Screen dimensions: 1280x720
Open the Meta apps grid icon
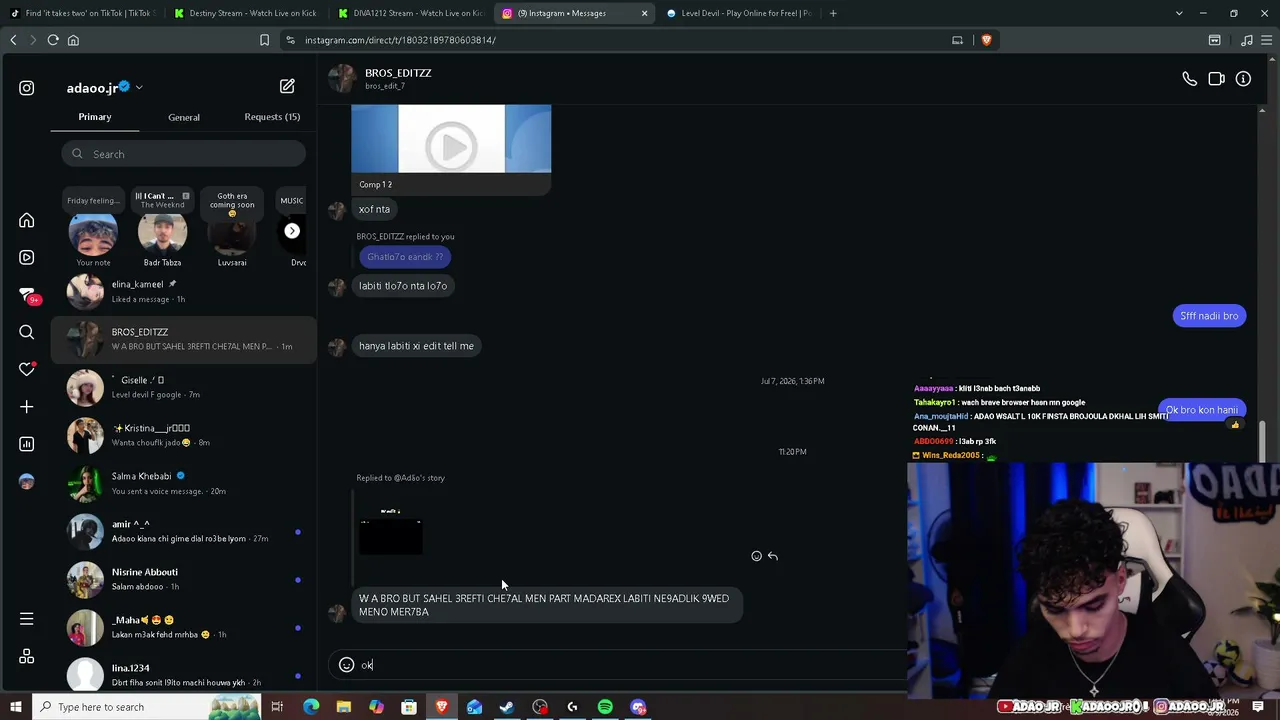pyautogui.click(x=27, y=656)
